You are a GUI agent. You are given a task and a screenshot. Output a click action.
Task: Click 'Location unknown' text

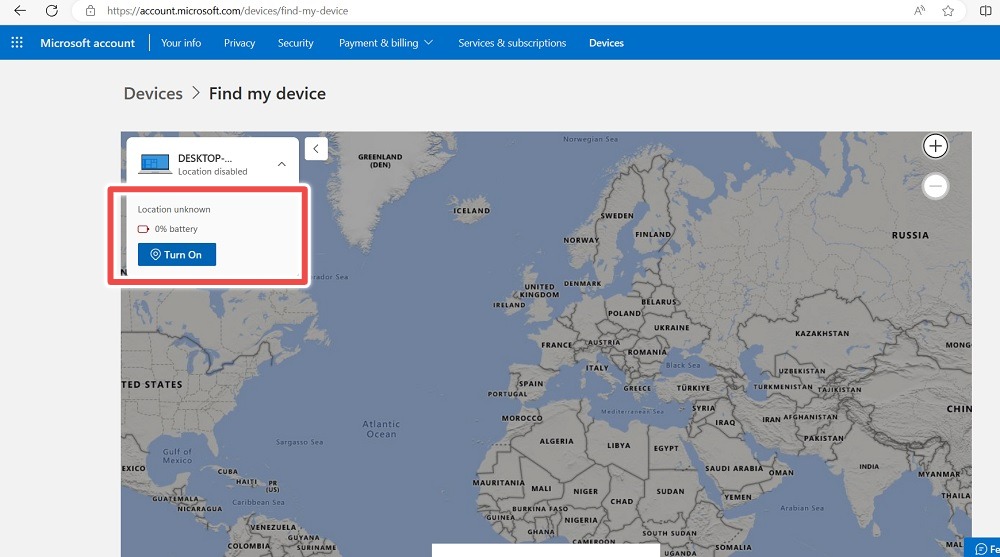pyautogui.click(x=174, y=209)
